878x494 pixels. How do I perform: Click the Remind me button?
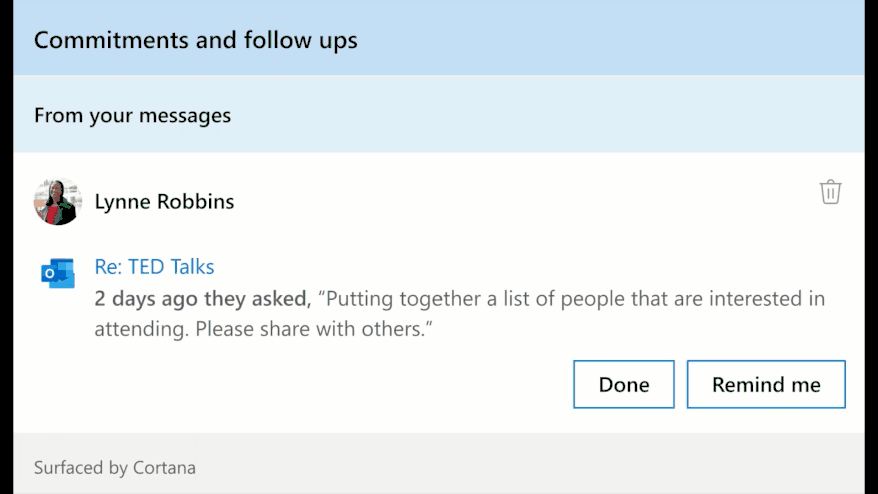tap(766, 384)
